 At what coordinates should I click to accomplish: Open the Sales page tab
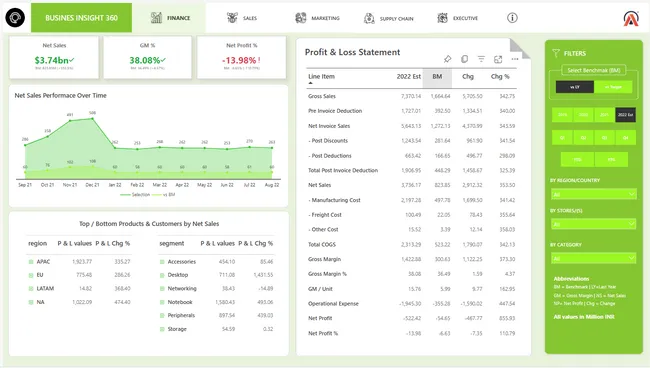pos(242,18)
